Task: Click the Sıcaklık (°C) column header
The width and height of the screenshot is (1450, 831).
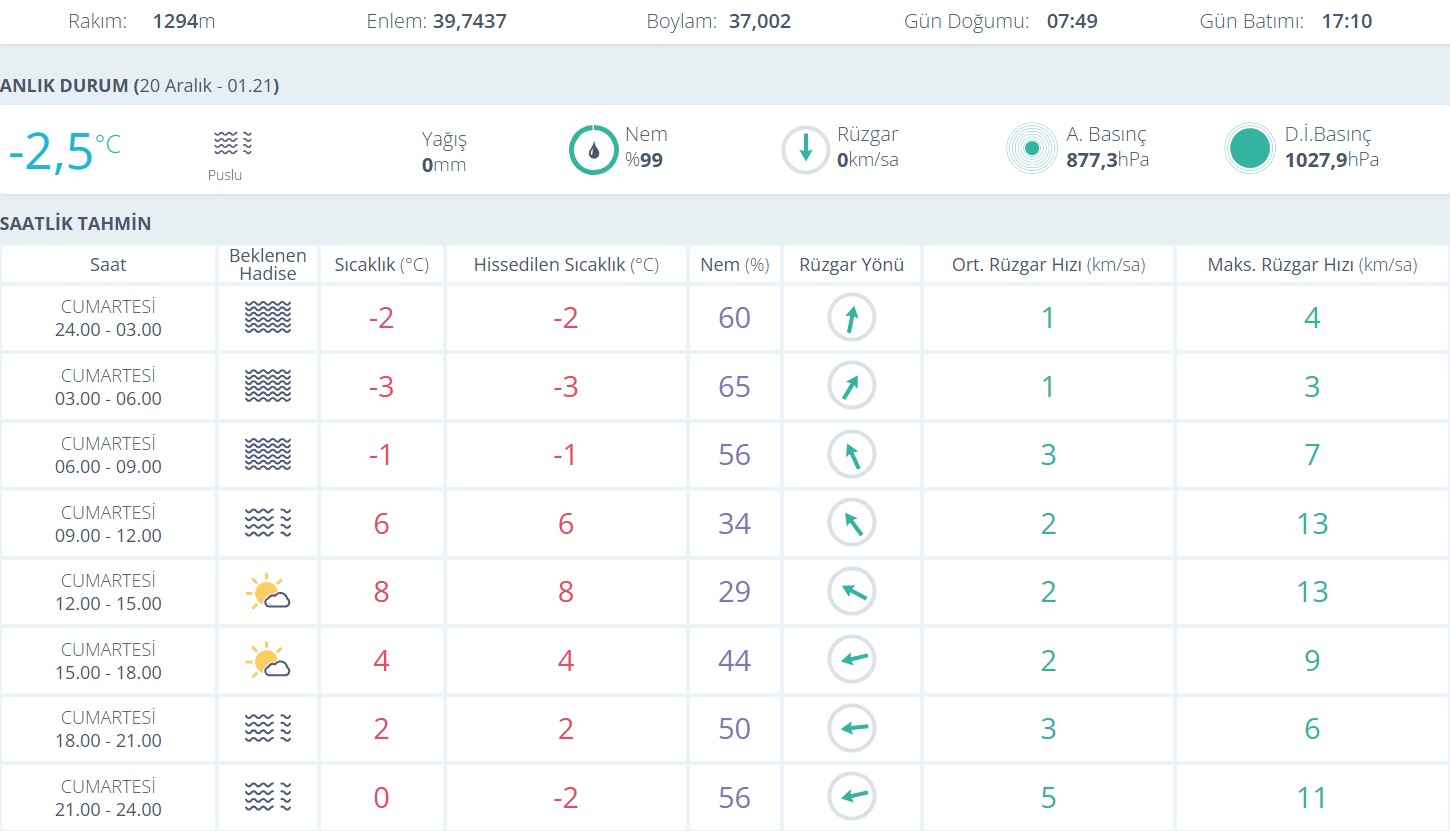Action: 381,265
